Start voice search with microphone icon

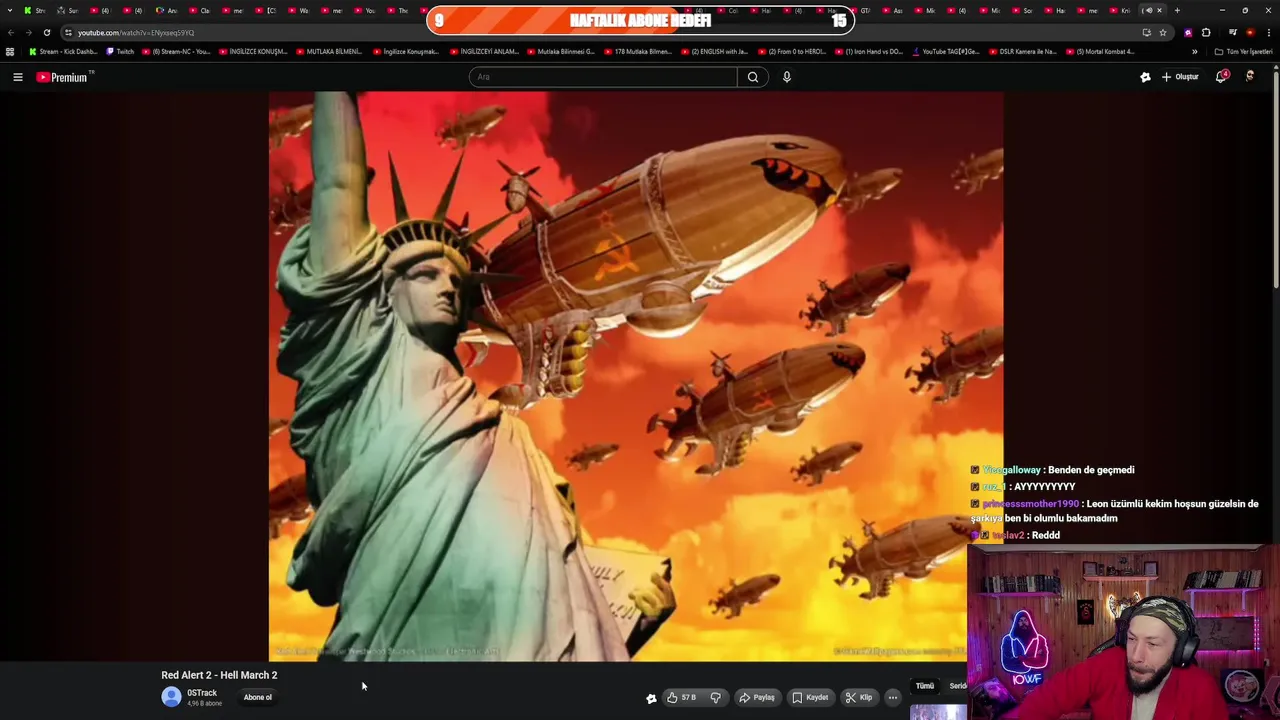point(787,77)
